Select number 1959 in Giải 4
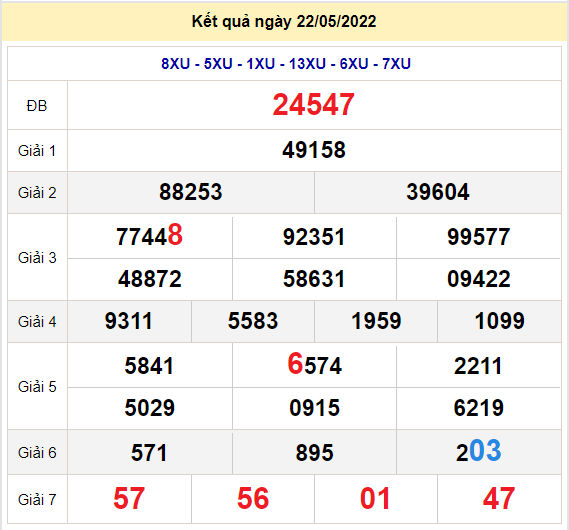This screenshot has height=530, width=569. coord(376,321)
